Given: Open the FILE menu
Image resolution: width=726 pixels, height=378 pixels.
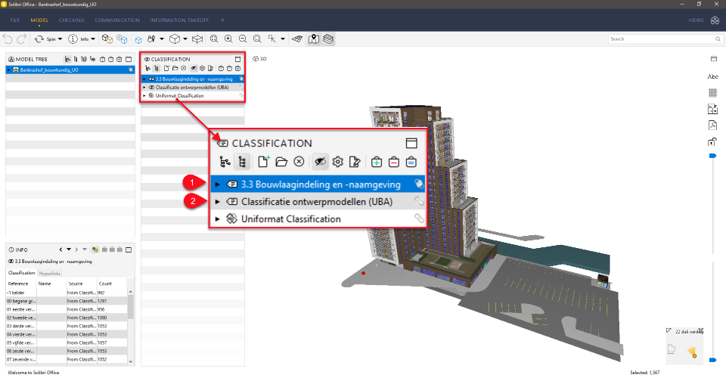Looking at the screenshot, I should [15, 20].
